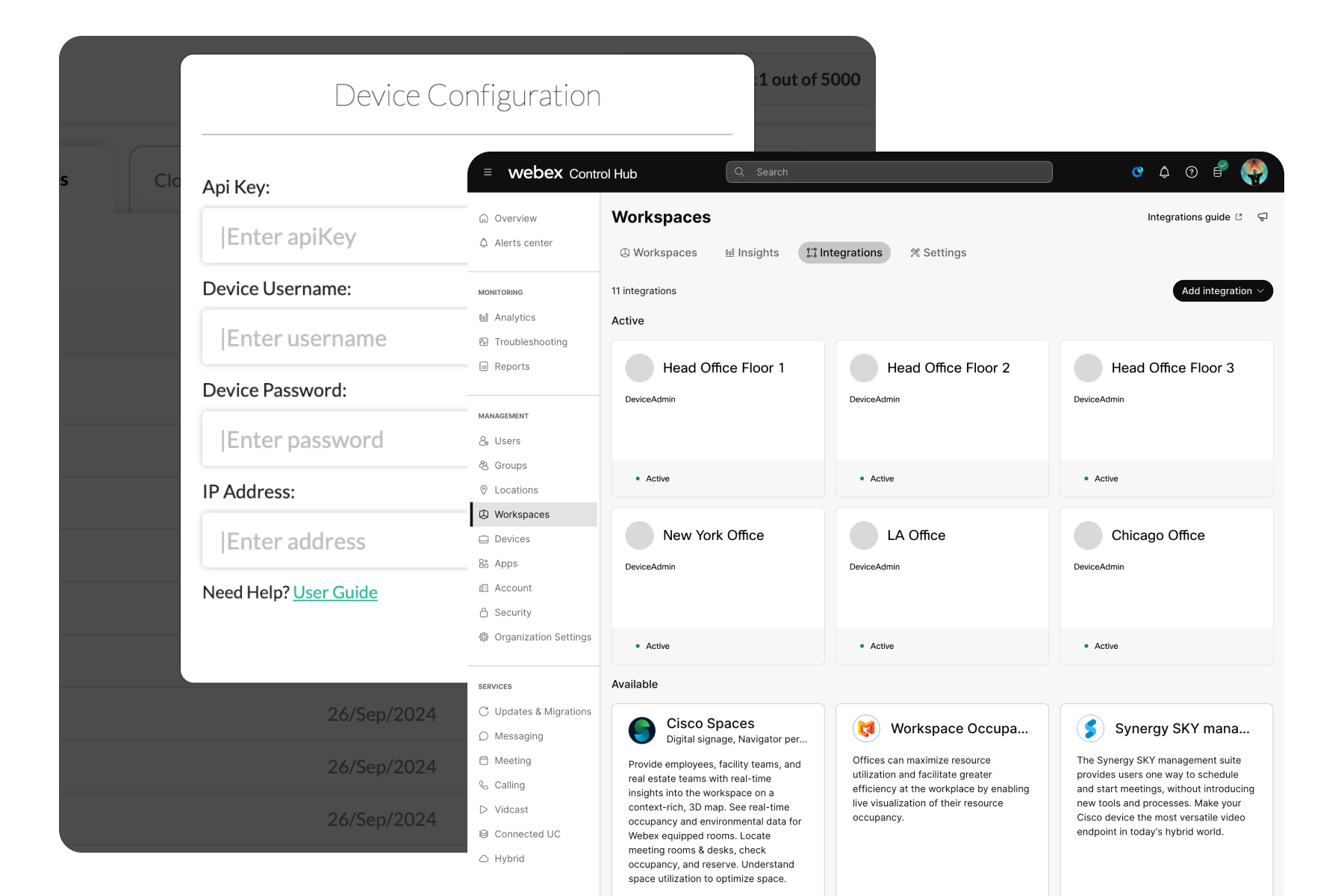Open the Integrations guide link

tap(1195, 217)
